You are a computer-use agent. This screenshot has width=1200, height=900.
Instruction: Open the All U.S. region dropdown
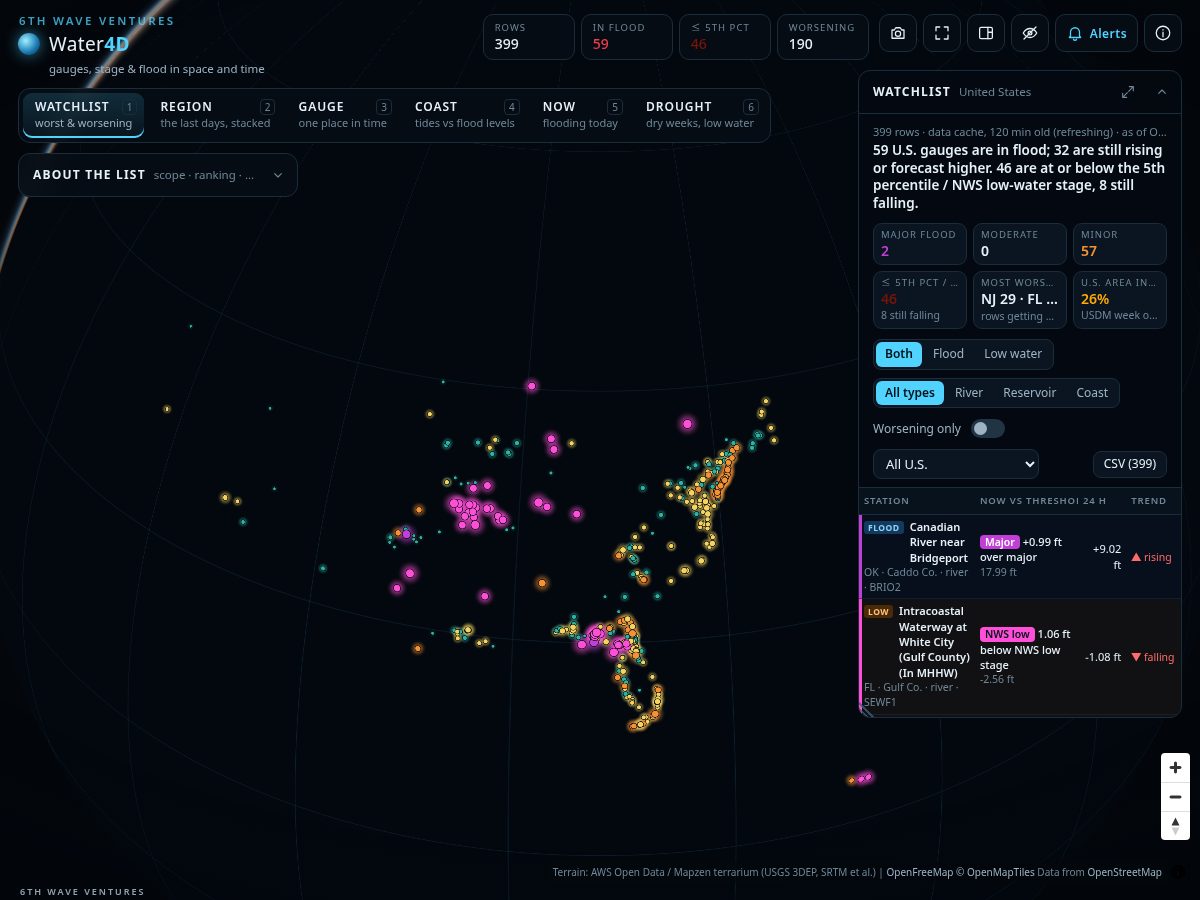click(956, 464)
